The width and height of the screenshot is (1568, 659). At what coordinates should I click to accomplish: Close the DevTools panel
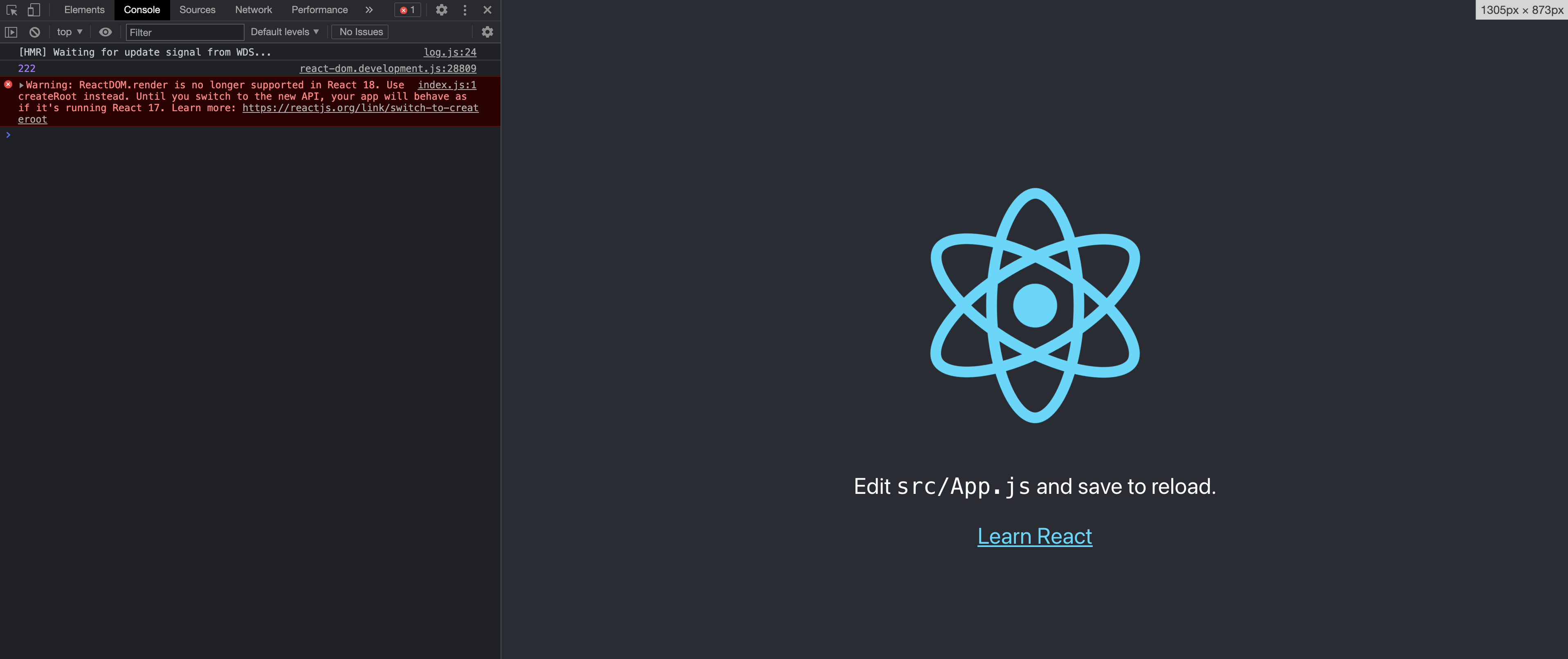tap(487, 10)
